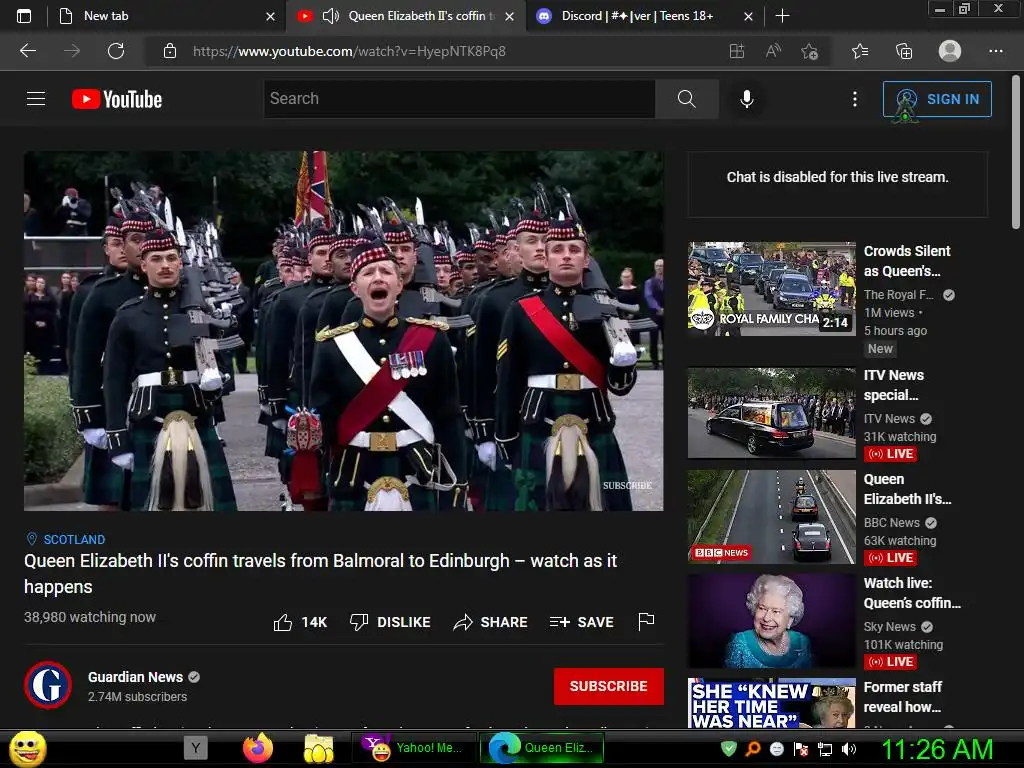
Task: Click the SAVE button
Action: tap(581, 622)
